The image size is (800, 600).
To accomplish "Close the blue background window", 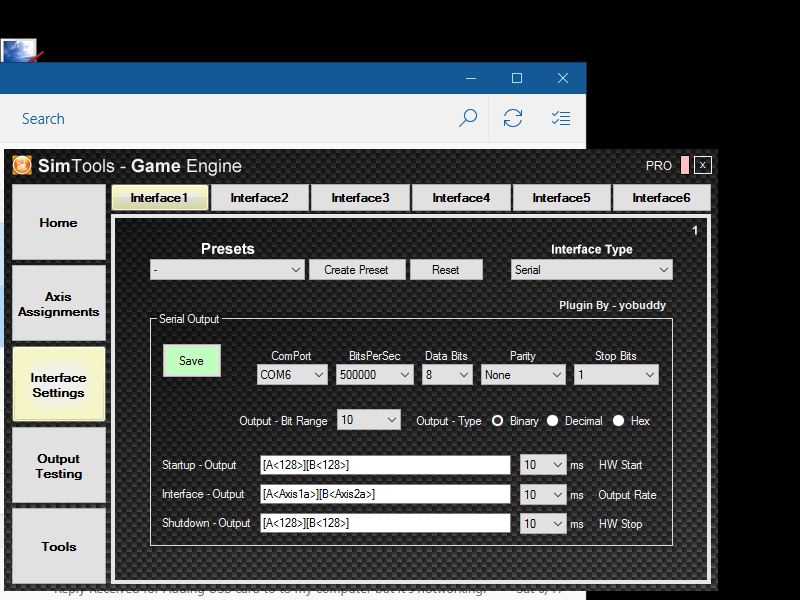I will 563,78.
